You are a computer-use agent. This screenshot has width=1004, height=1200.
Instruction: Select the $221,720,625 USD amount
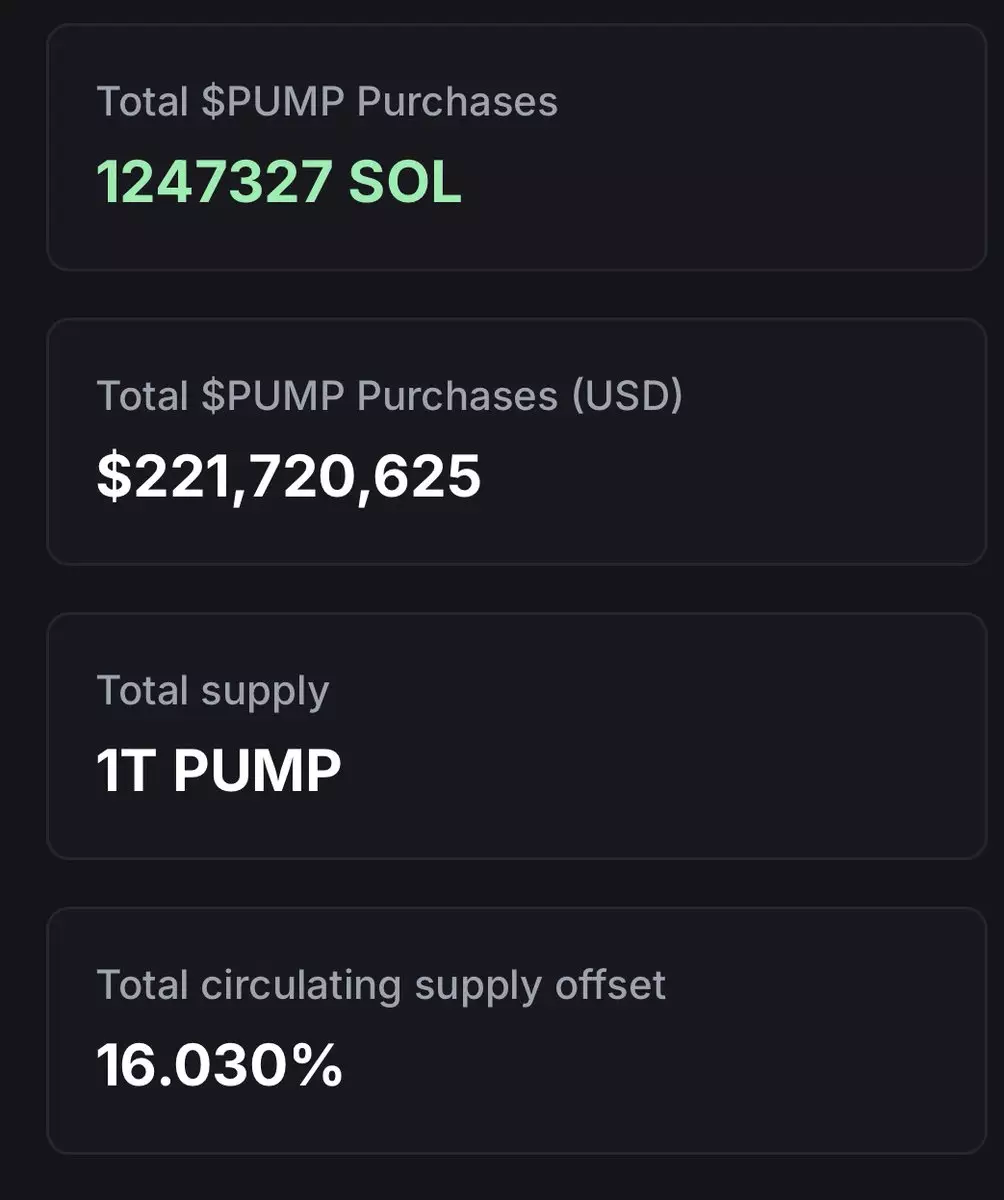(288, 476)
